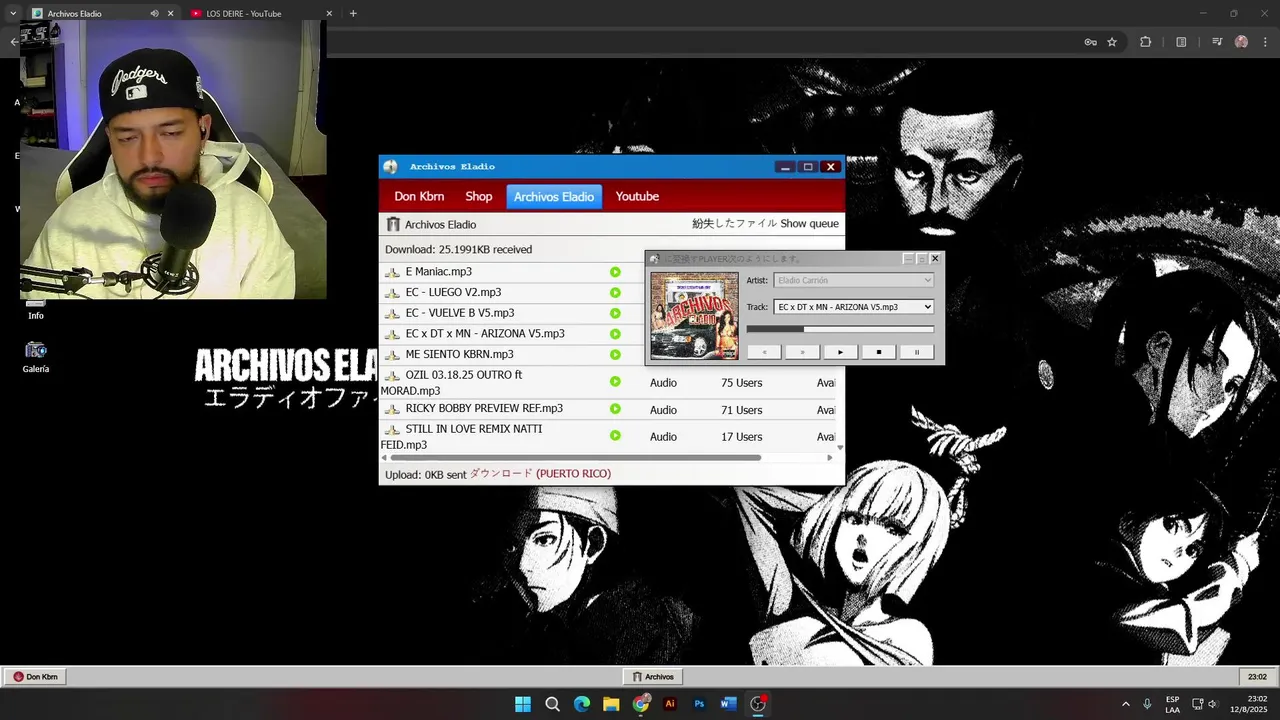Click the disc icon in Archivos Eladio title bar
The image size is (1280, 720).
391,167
